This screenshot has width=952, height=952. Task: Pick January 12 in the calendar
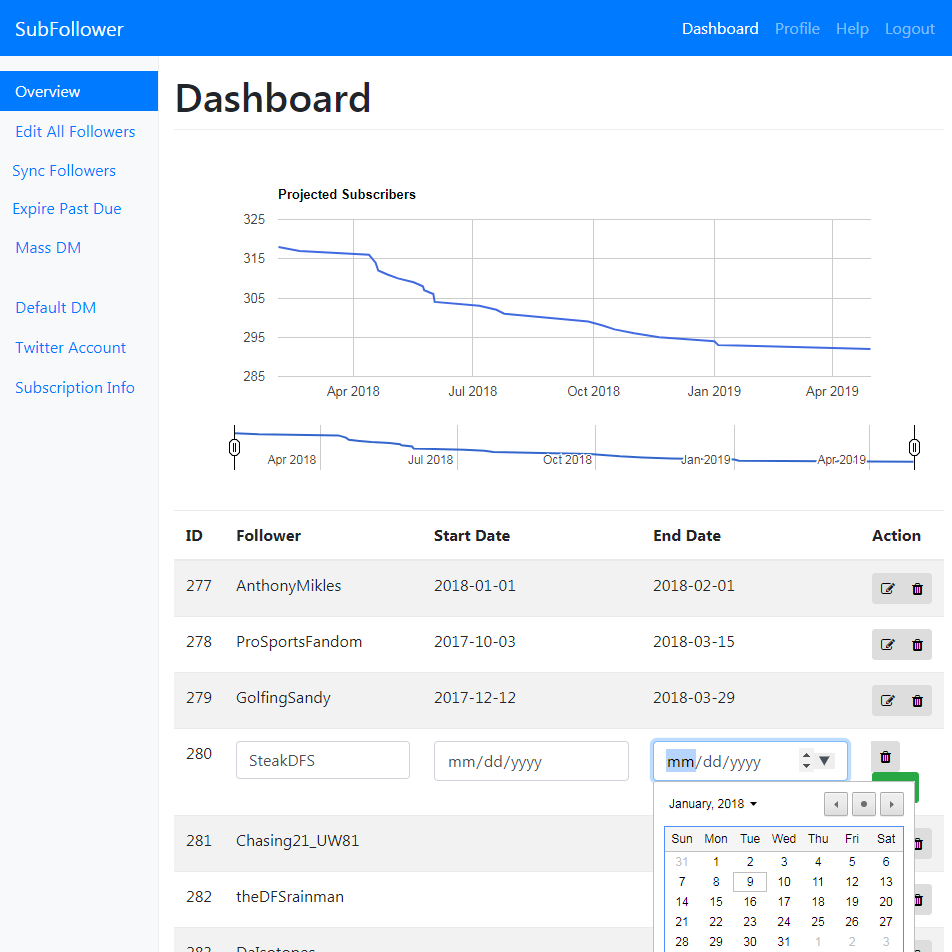[x=852, y=882]
